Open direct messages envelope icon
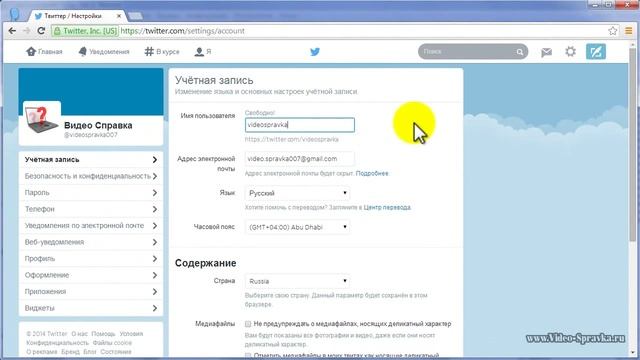The width and height of the screenshot is (640, 360). tap(546, 52)
